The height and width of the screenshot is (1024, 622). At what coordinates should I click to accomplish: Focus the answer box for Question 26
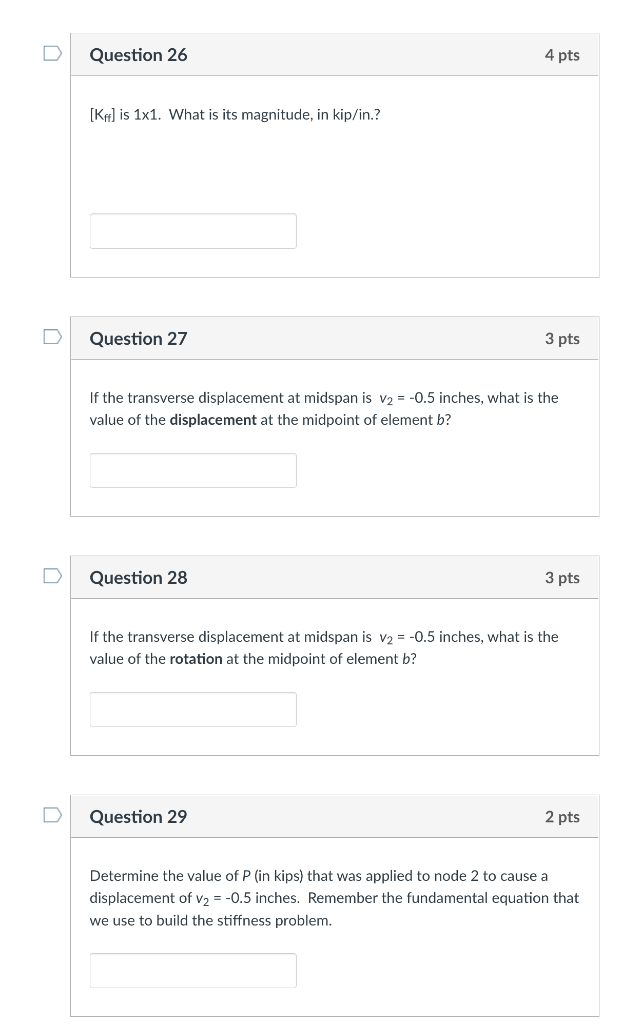(193, 231)
